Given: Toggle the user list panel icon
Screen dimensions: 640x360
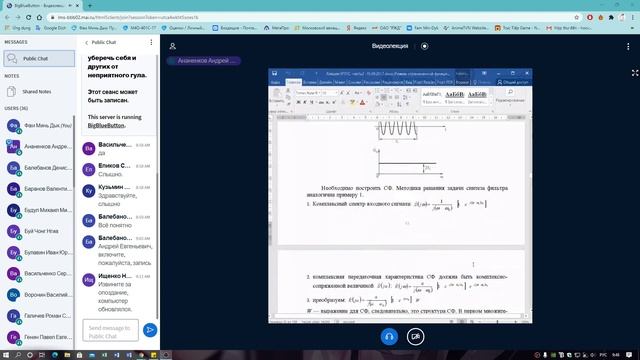Looking at the screenshot, I should [x=173, y=46].
